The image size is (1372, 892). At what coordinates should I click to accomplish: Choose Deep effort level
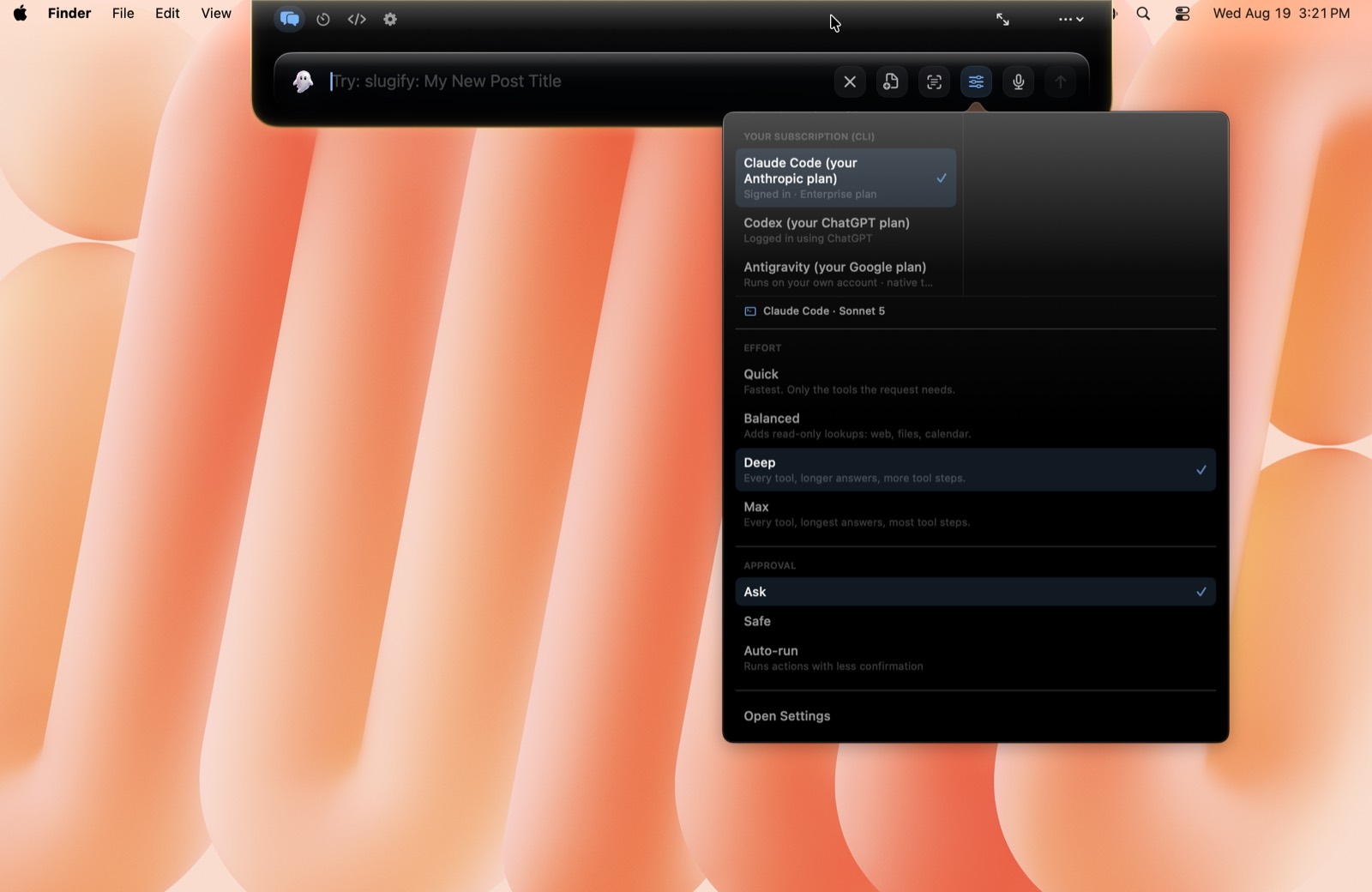click(976, 470)
